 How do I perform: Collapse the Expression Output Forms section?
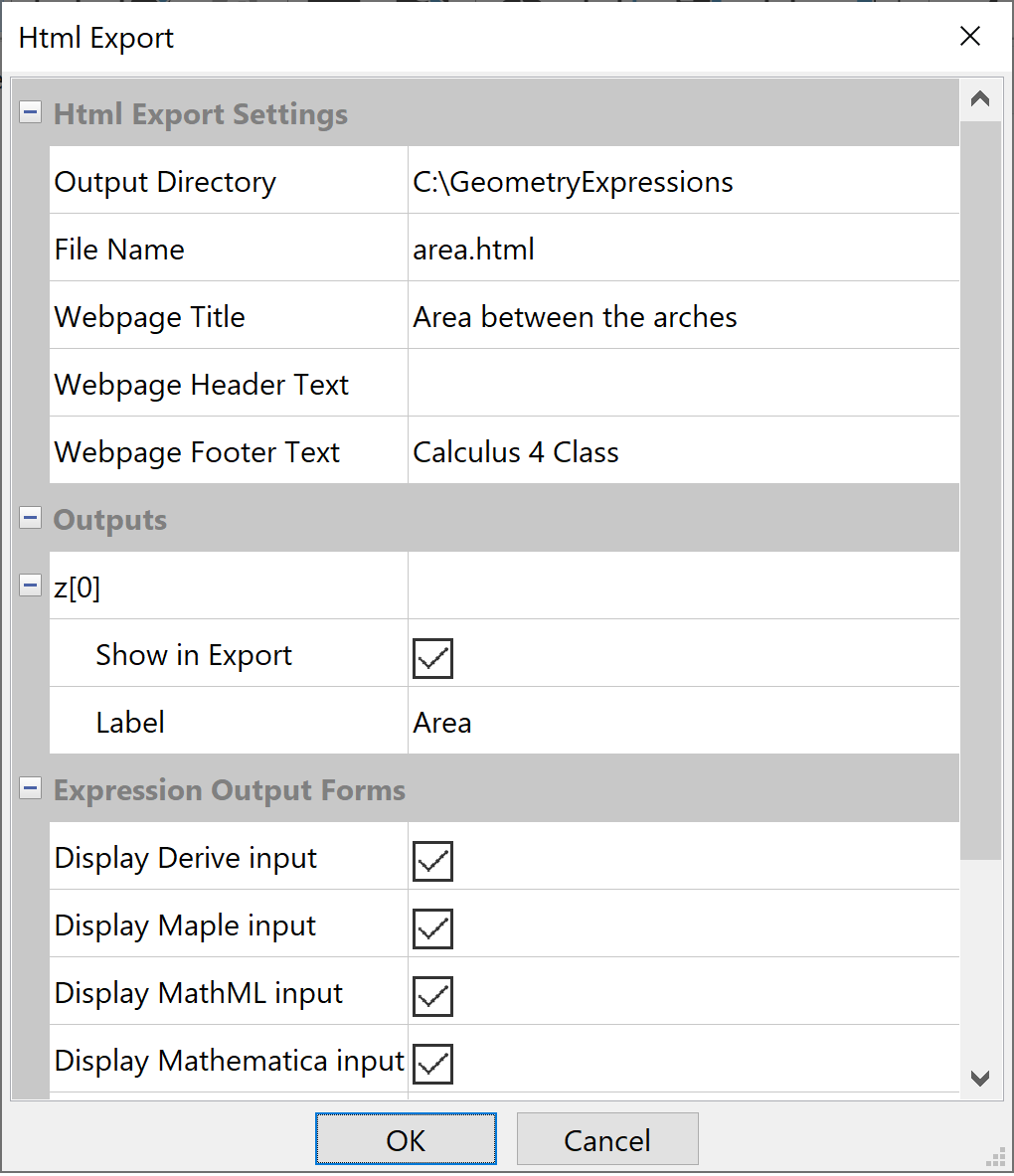pos(30,788)
